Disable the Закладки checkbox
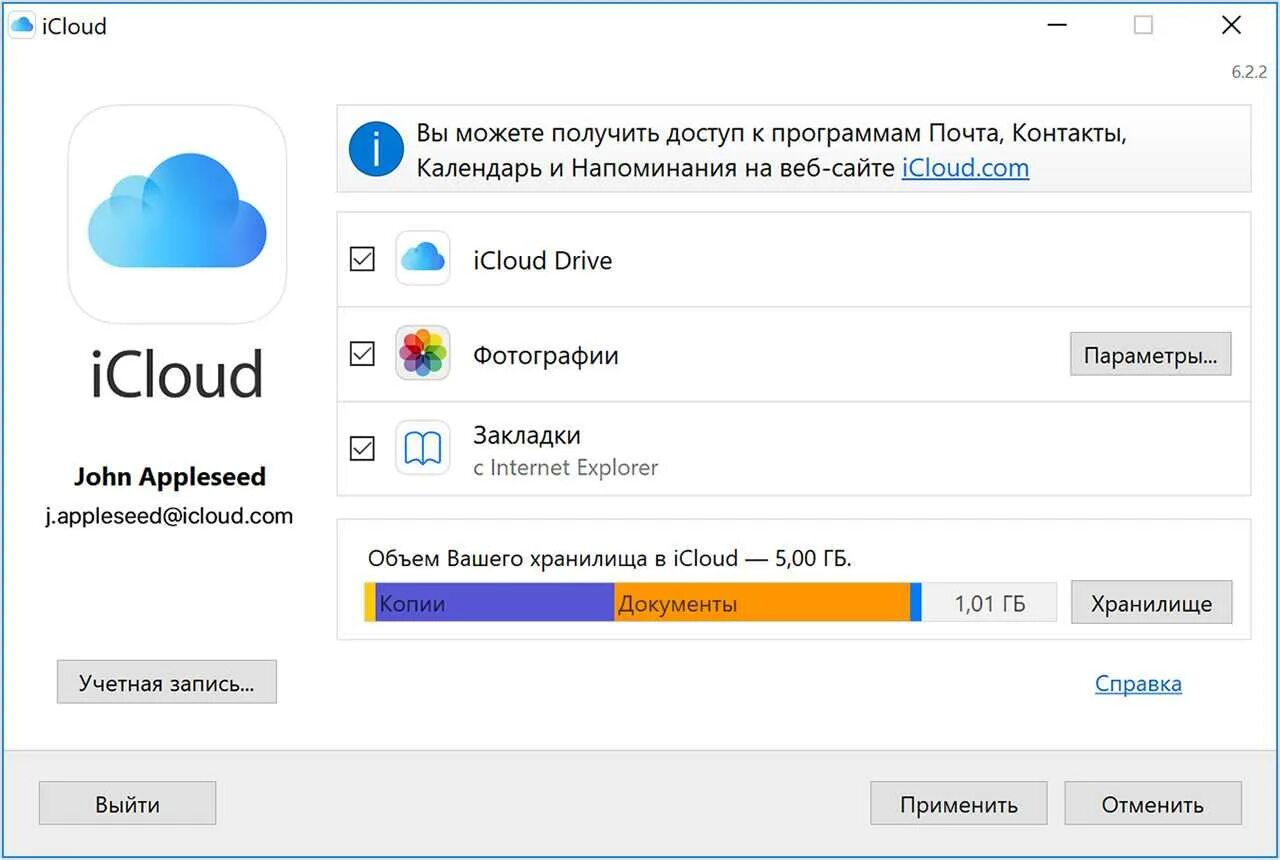The width and height of the screenshot is (1280, 860). point(362,448)
